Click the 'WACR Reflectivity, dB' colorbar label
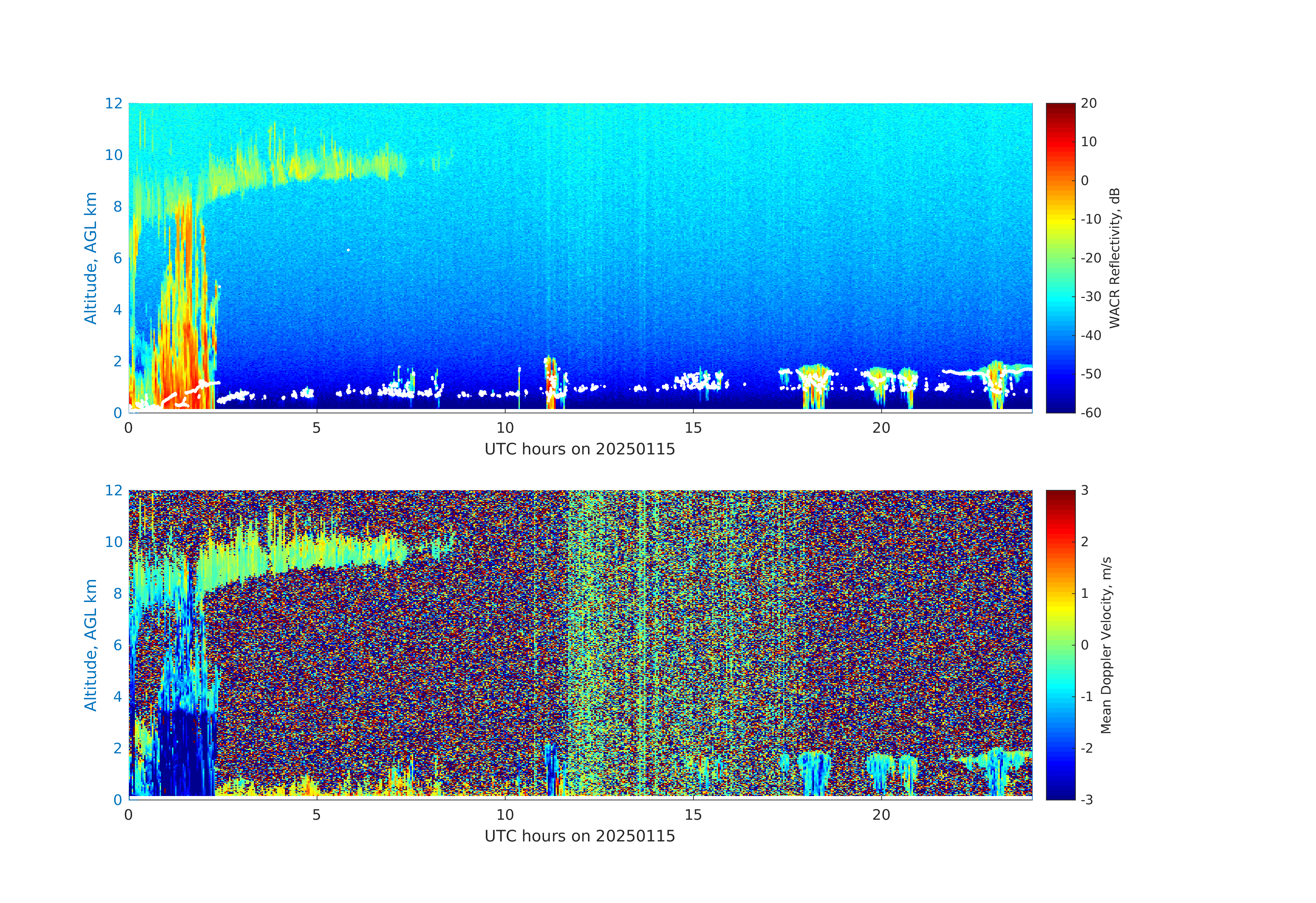 (x=1114, y=258)
